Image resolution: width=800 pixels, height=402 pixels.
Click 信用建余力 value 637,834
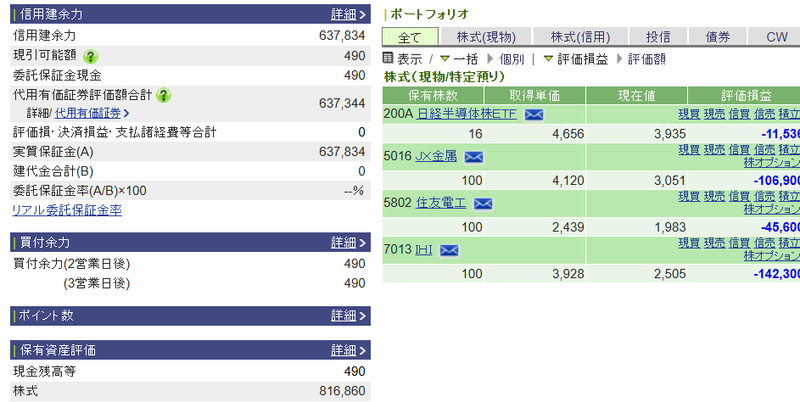(342, 36)
